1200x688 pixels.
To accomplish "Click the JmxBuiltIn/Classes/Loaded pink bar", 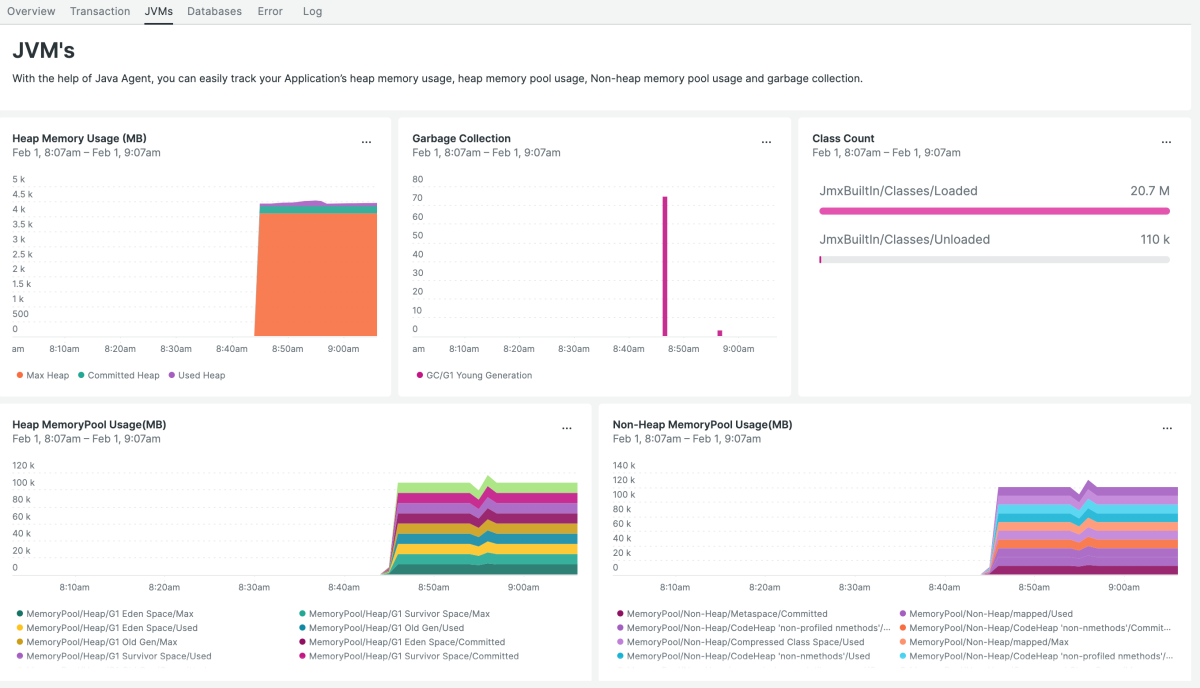I will click(994, 211).
